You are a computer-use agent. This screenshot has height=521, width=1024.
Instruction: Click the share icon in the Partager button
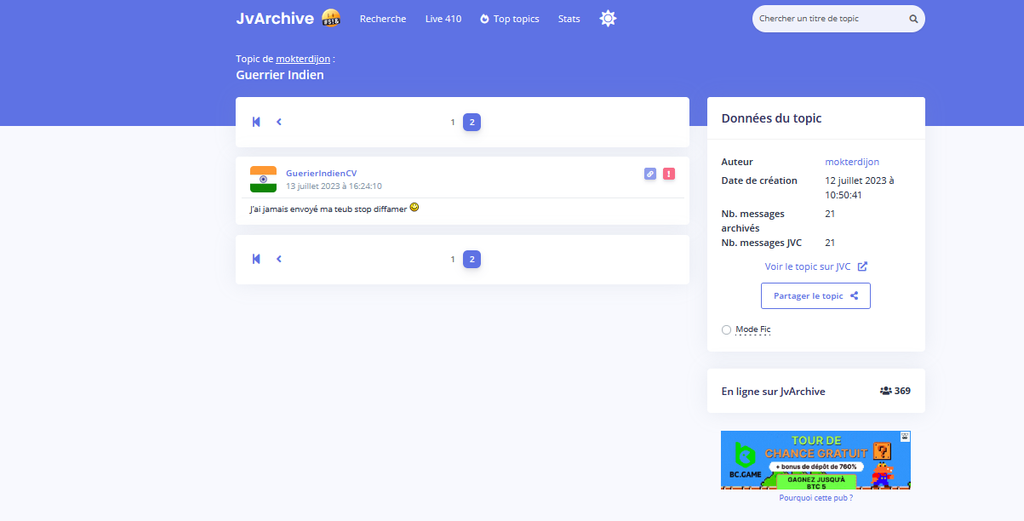[854, 296]
